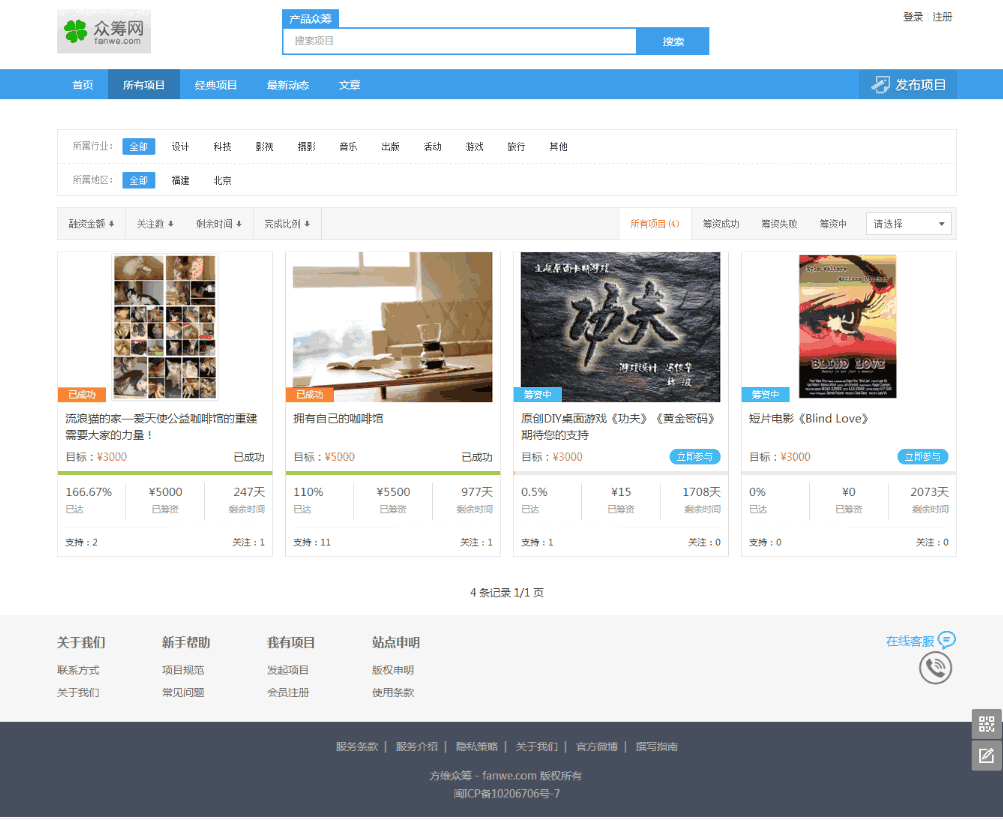Sort by 剩余时间 arrow
The width and height of the screenshot is (1003, 821).
click(x=239, y=224)
